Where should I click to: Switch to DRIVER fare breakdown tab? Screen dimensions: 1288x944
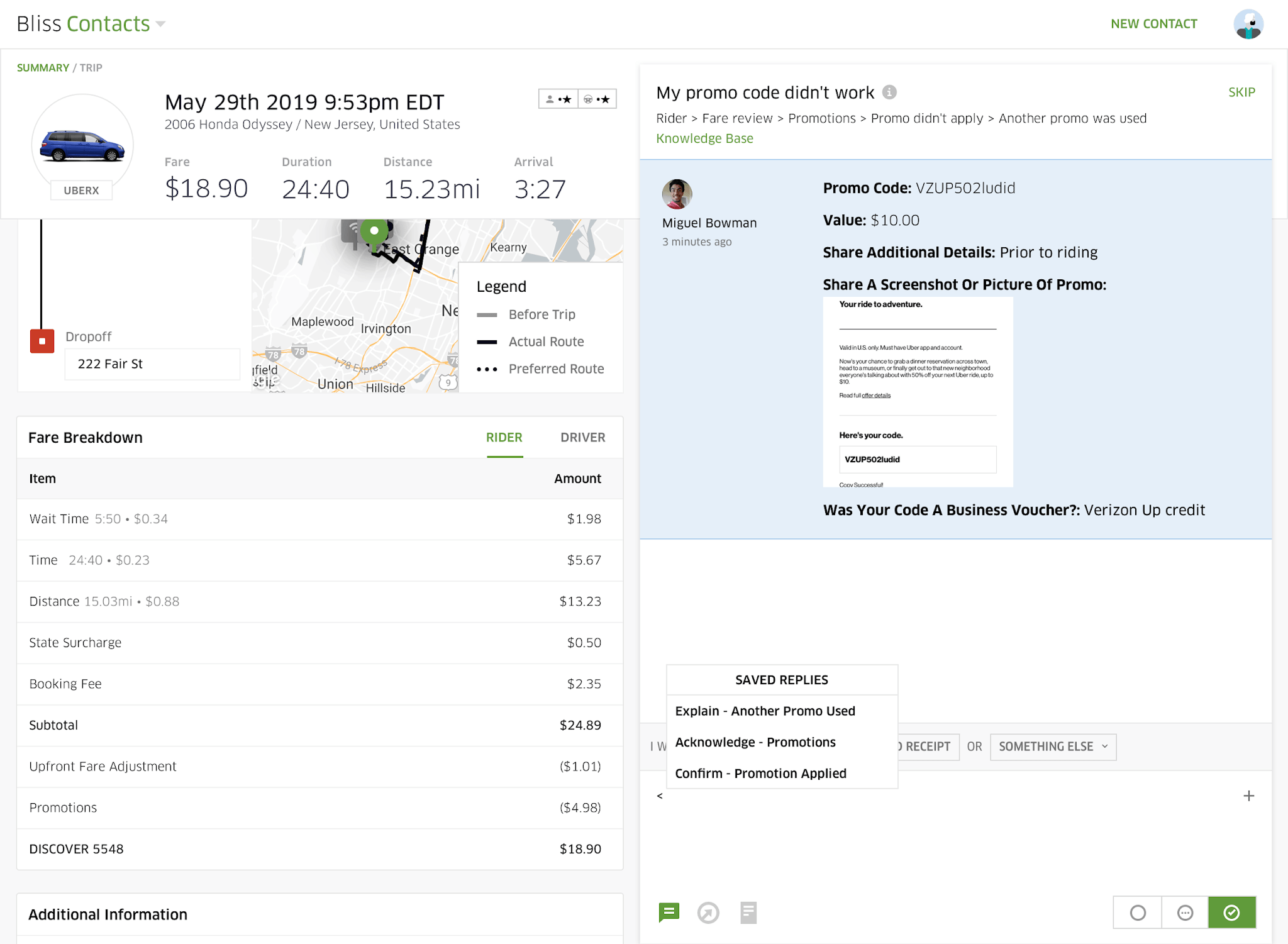tap(582, 437)
